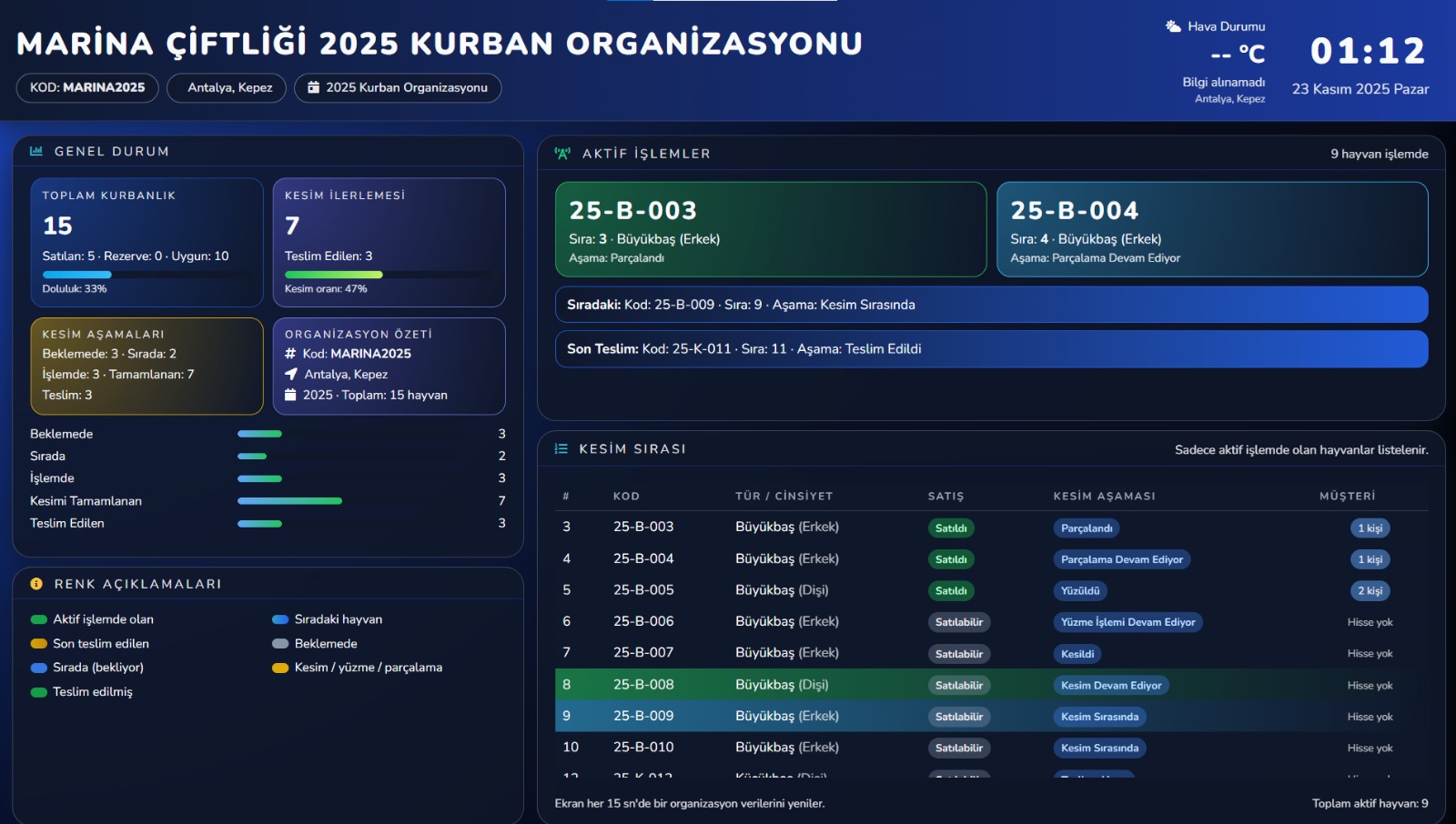
Task: Select the 25-B-004 active process card
Action: click(1212, 229)
